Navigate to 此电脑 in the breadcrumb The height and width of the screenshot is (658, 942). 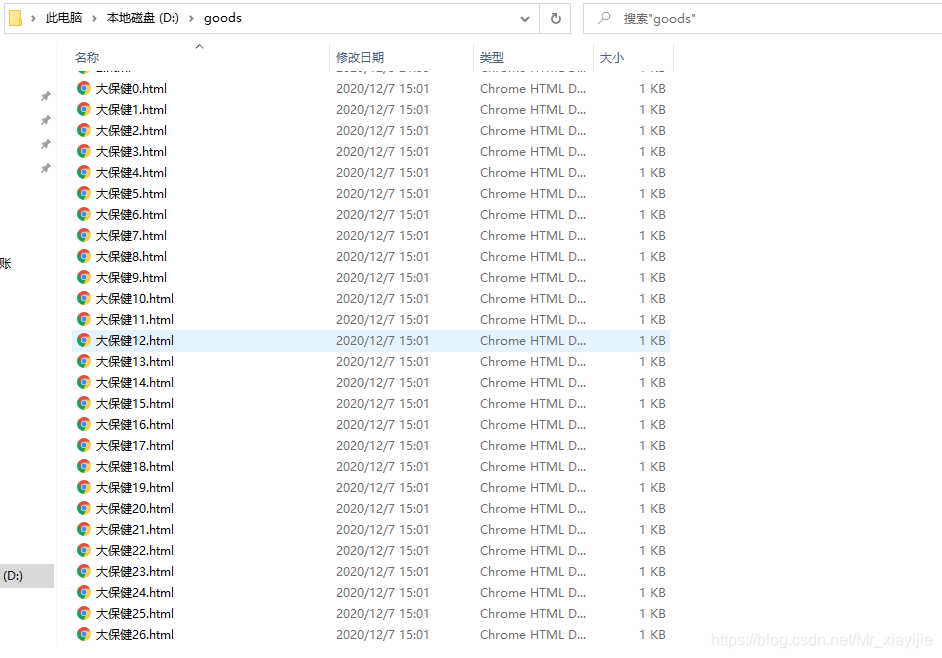[64, 18]
